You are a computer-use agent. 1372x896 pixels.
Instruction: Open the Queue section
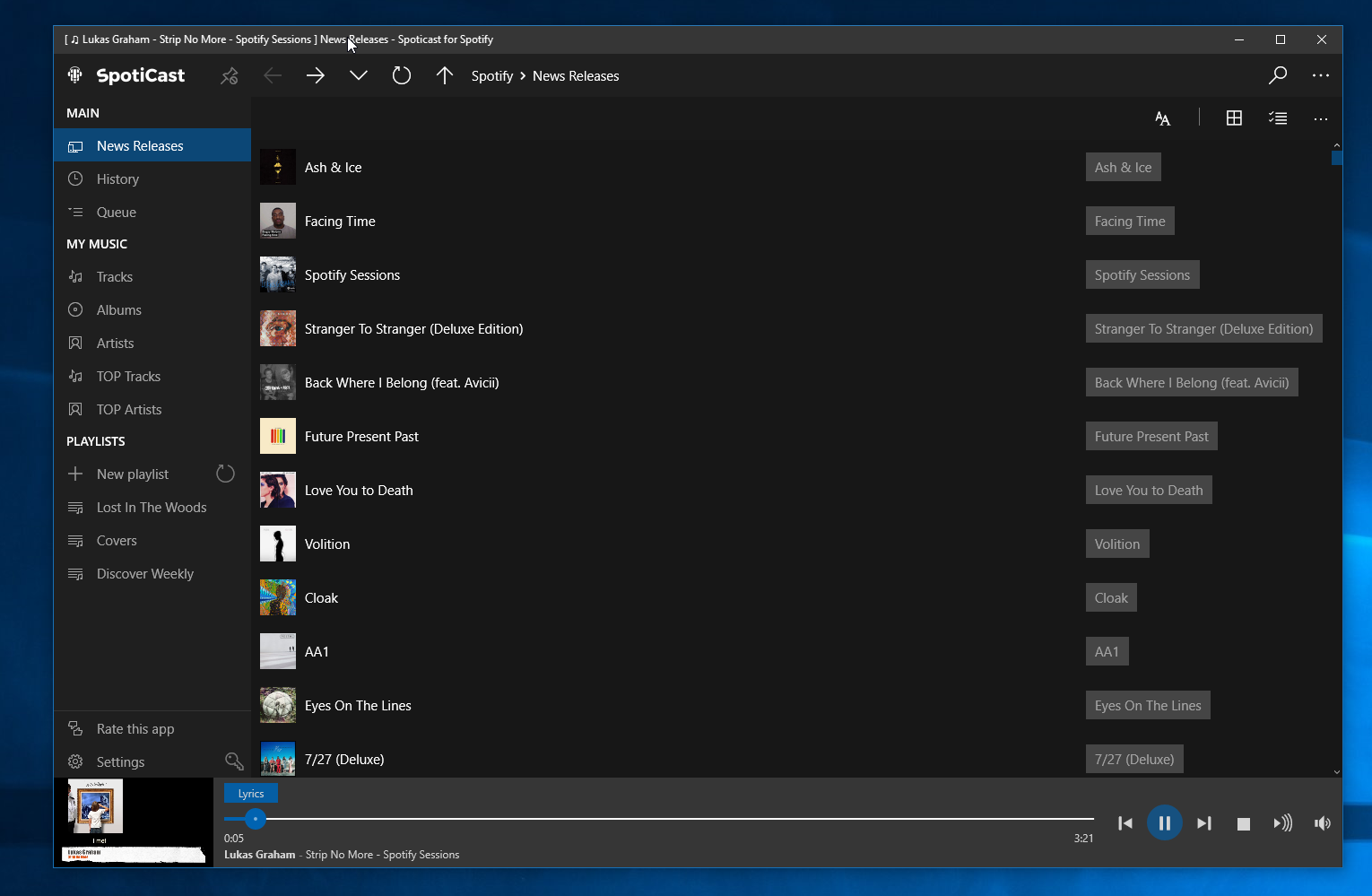(152, 212)
